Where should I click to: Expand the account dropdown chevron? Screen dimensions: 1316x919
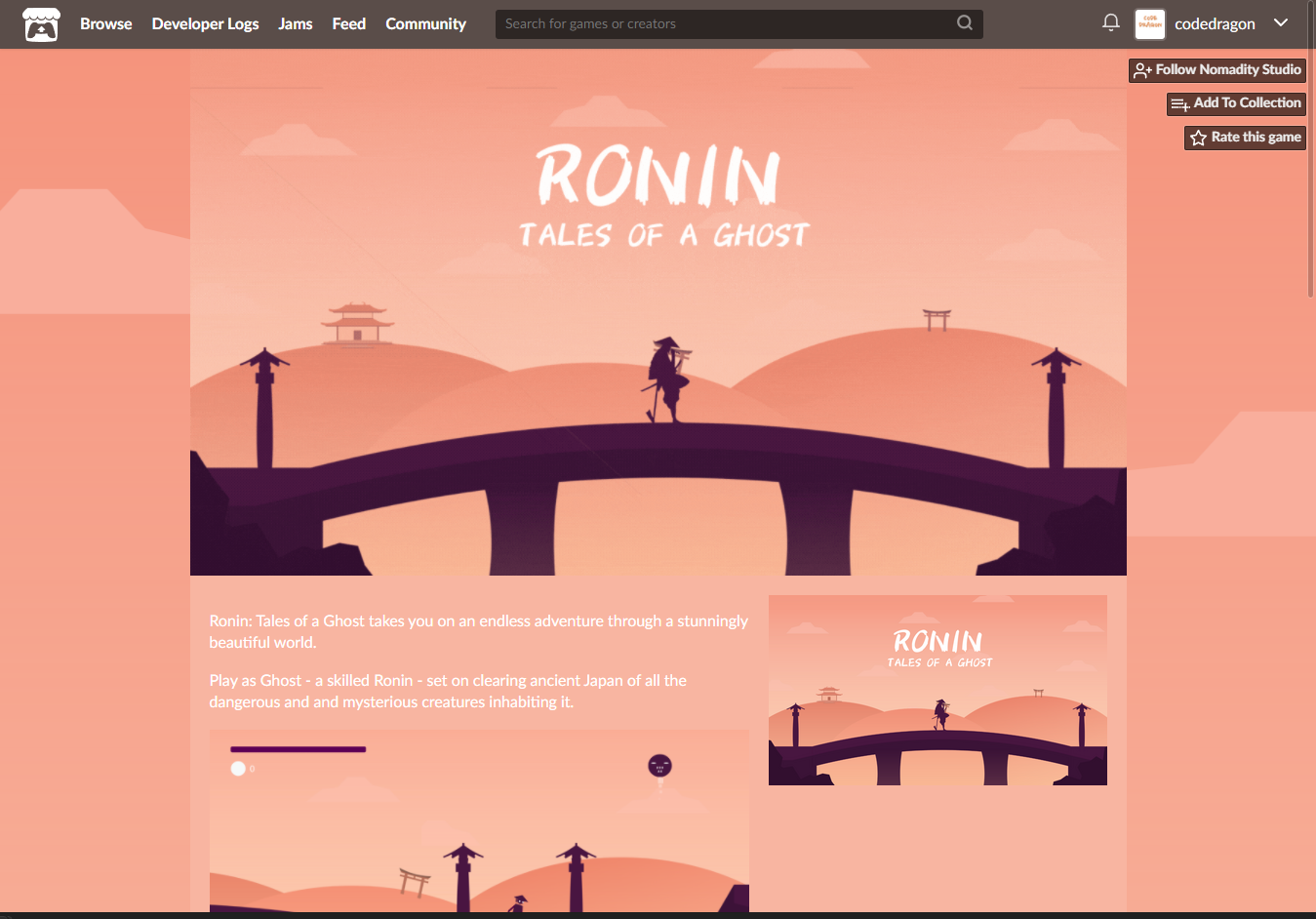(1281, 22)
